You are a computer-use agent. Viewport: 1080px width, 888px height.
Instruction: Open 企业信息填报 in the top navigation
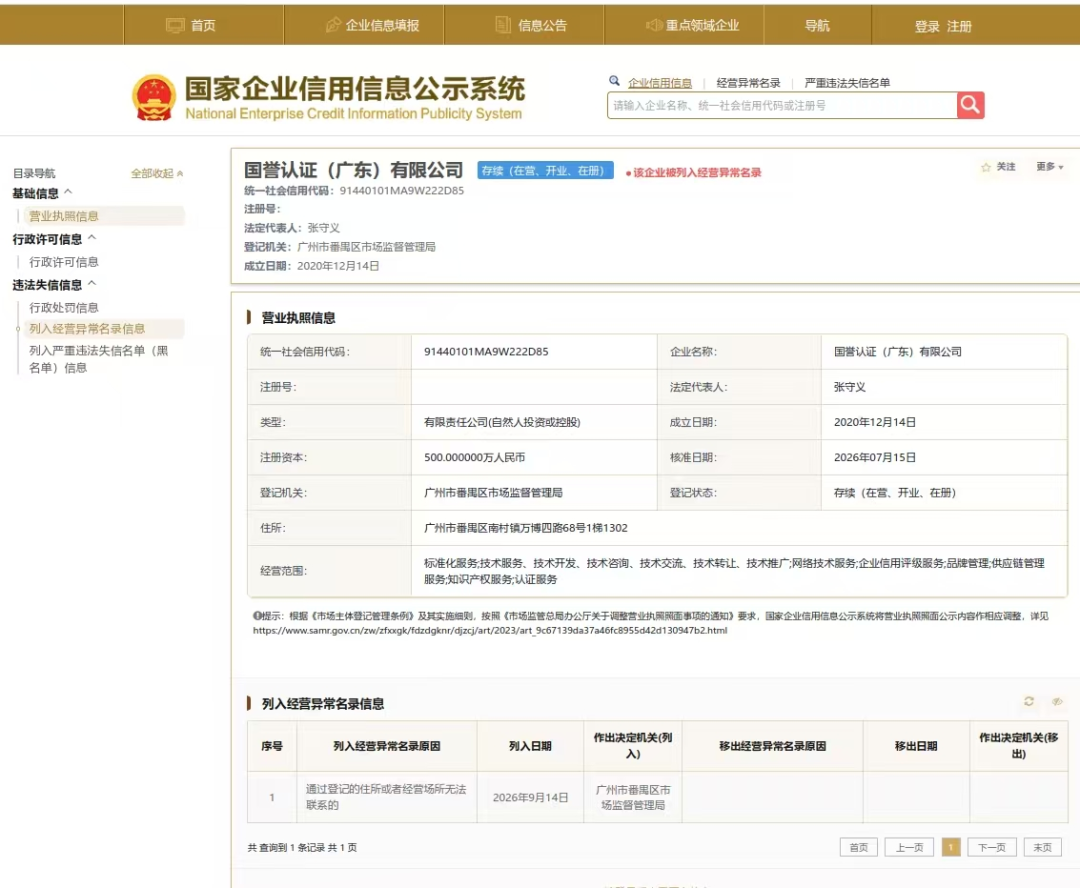[372, 25]
